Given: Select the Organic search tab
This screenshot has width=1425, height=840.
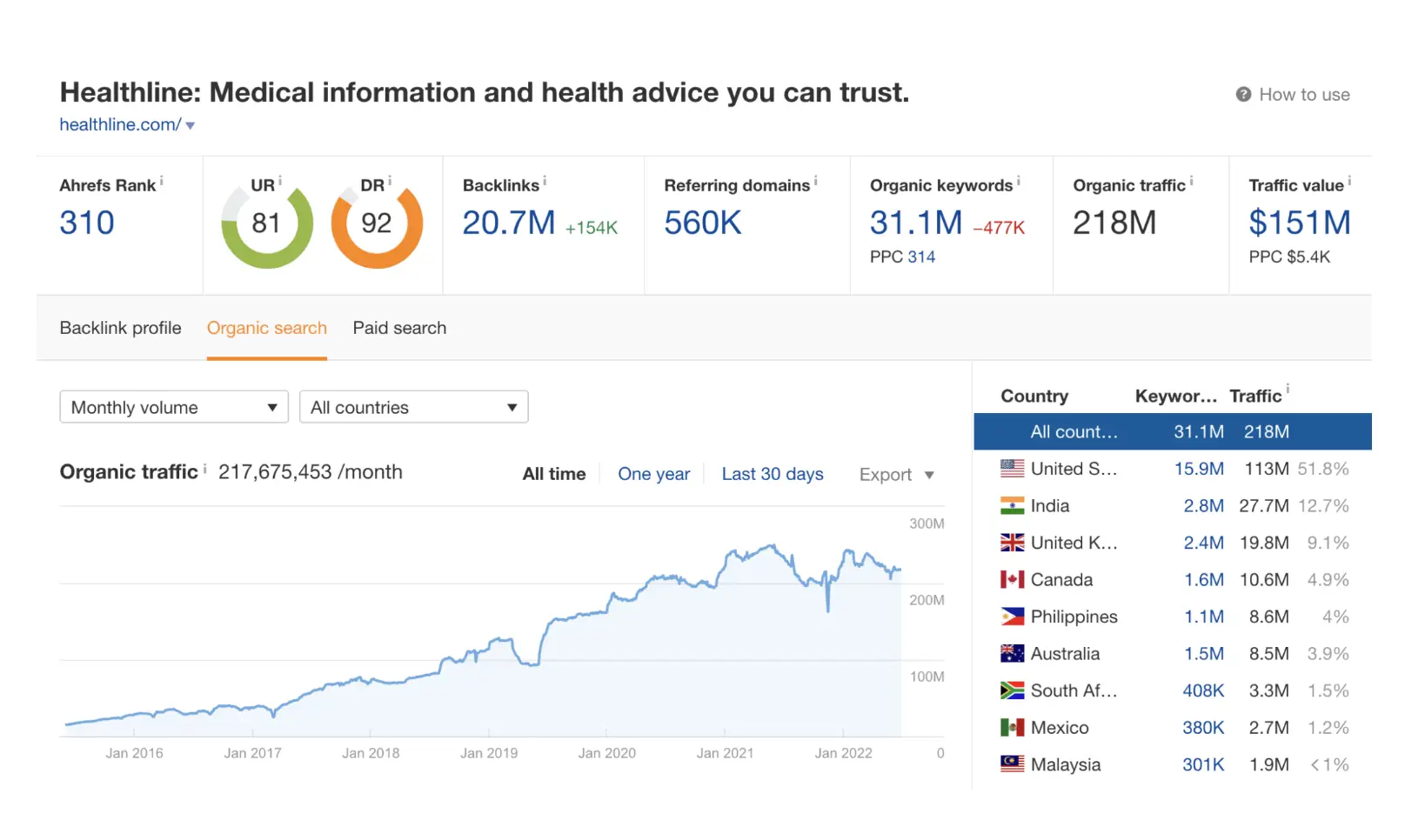Looking at the screenshot, I should [x=267, y=328].
